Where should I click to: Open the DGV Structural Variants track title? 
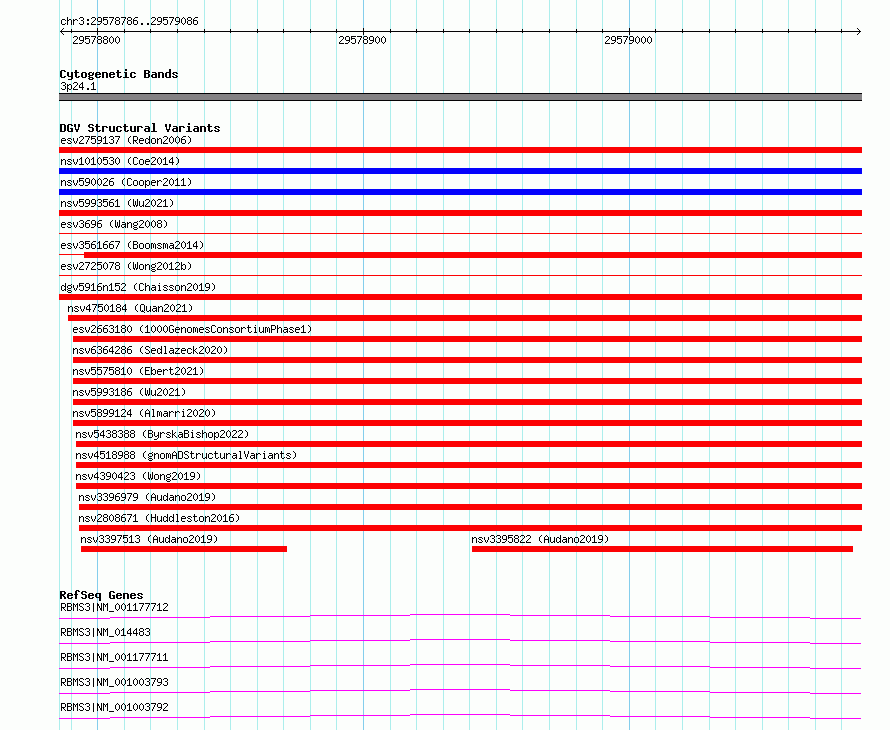[140, 128]
